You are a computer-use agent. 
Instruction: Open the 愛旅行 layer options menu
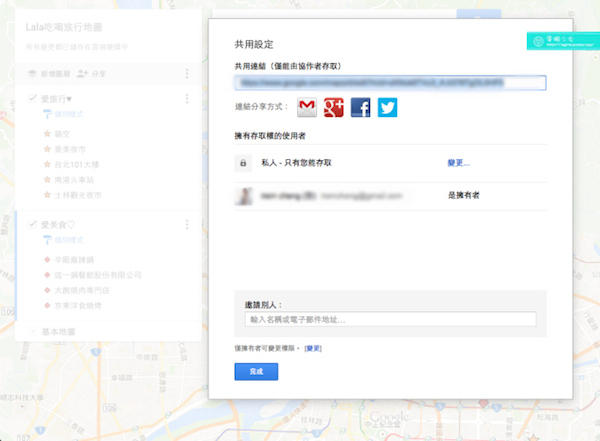187,99
